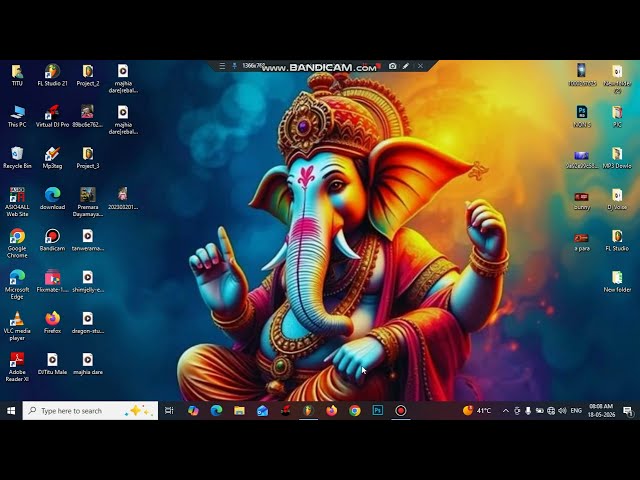The height and width of the screenshot is (480, 640).
Task: Select the Recycle Bin icon
Action: pyautogui.click(x=17, y=158)
